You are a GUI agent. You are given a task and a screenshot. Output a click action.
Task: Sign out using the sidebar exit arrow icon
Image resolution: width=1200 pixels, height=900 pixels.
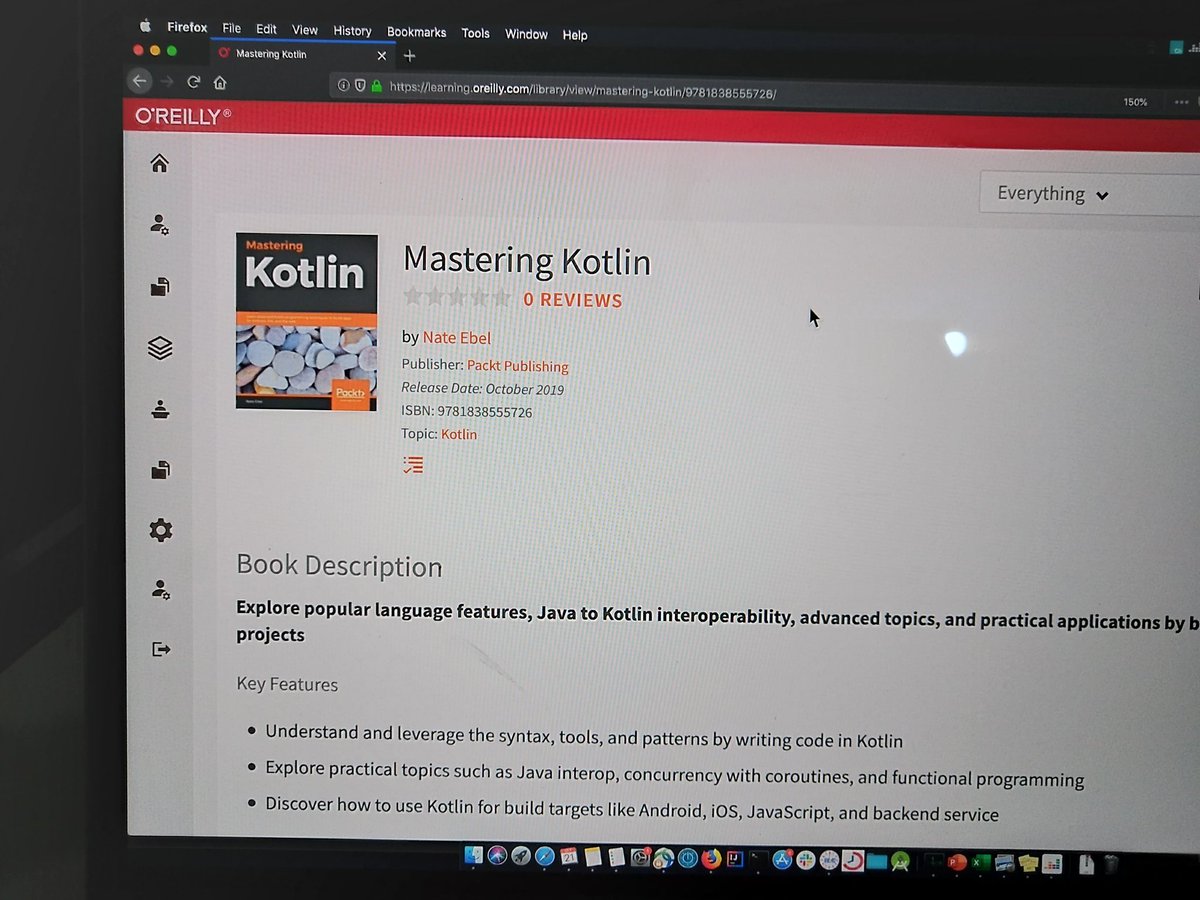pos(161,649)
